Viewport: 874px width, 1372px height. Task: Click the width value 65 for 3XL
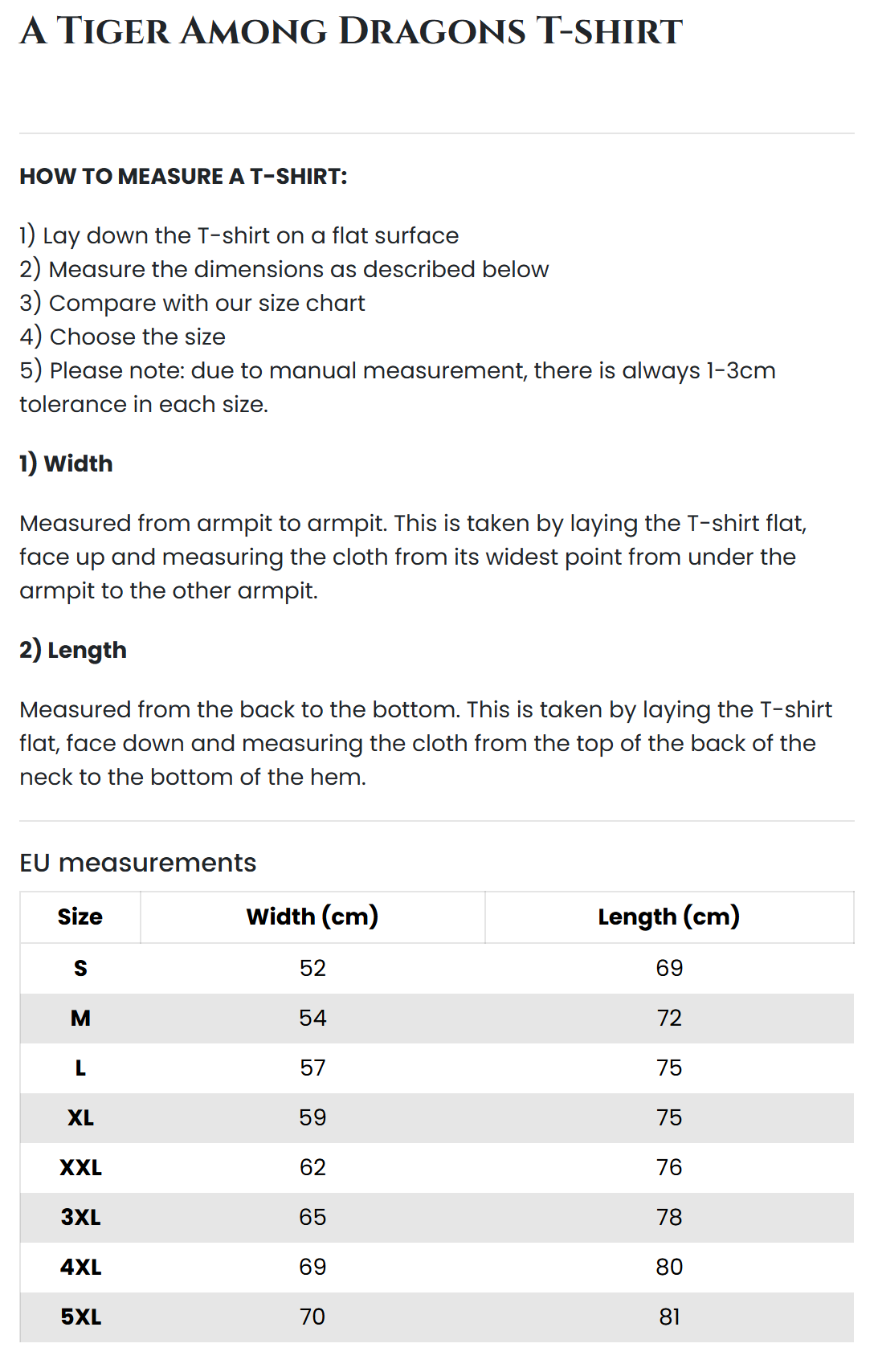[312, 1217]
